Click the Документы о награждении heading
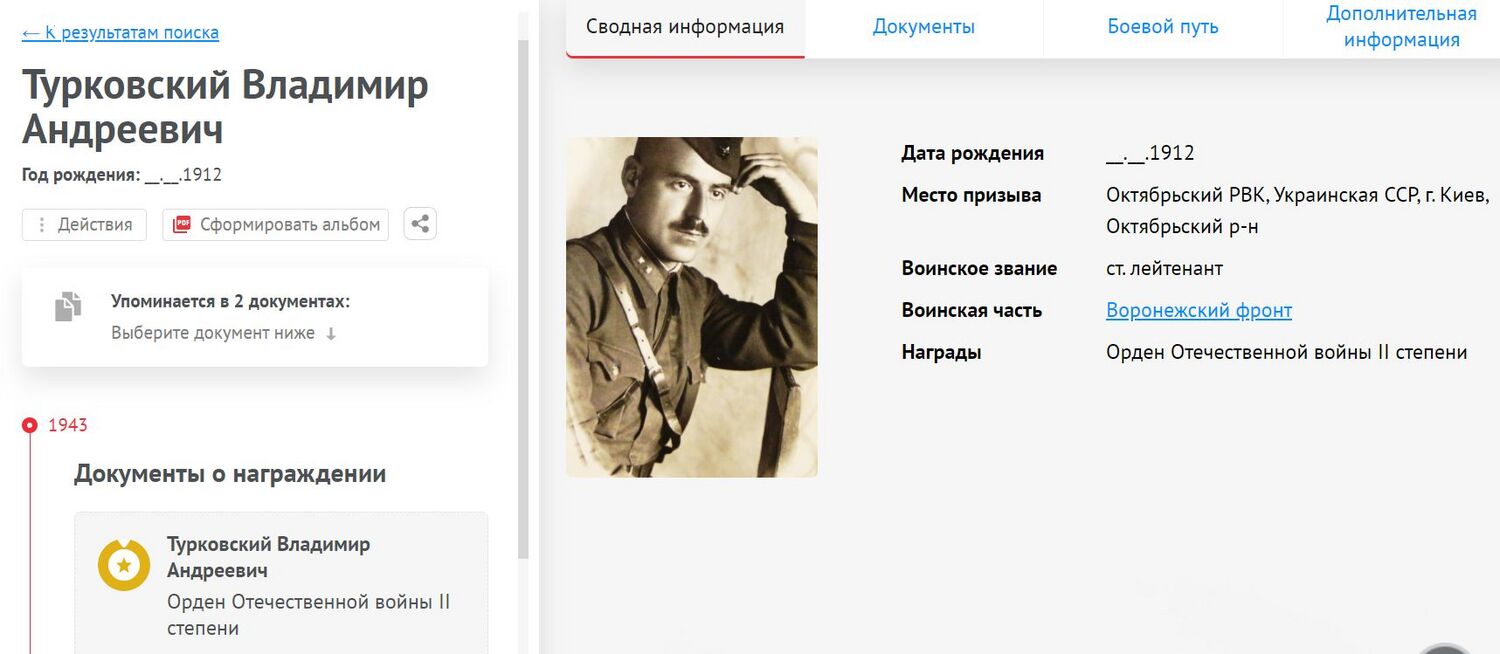The image size is (1500, 654). pyautogui.click(x=230, y=474)
